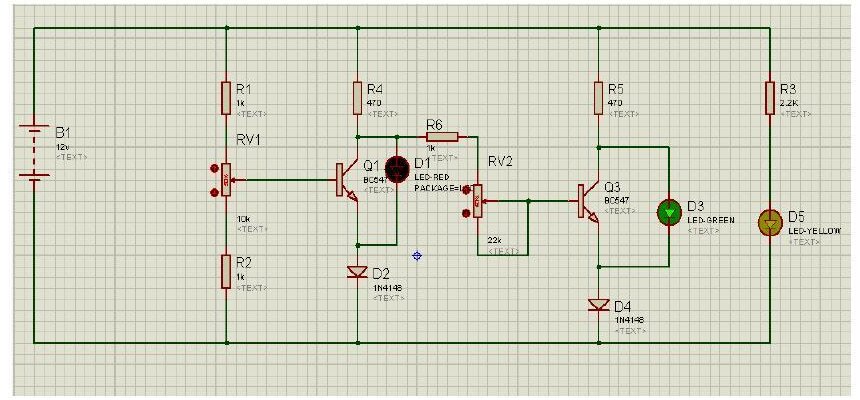Viewport: 860px width, 400px height.
Task: Click the "PACKAGE=LED" property text
Action: click(443, 188)
